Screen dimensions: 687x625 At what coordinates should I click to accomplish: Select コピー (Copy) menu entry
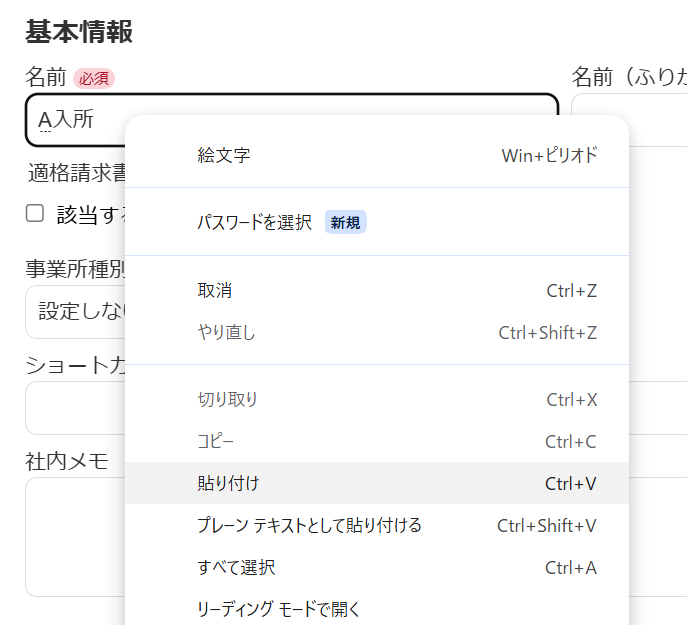point(377,441)
